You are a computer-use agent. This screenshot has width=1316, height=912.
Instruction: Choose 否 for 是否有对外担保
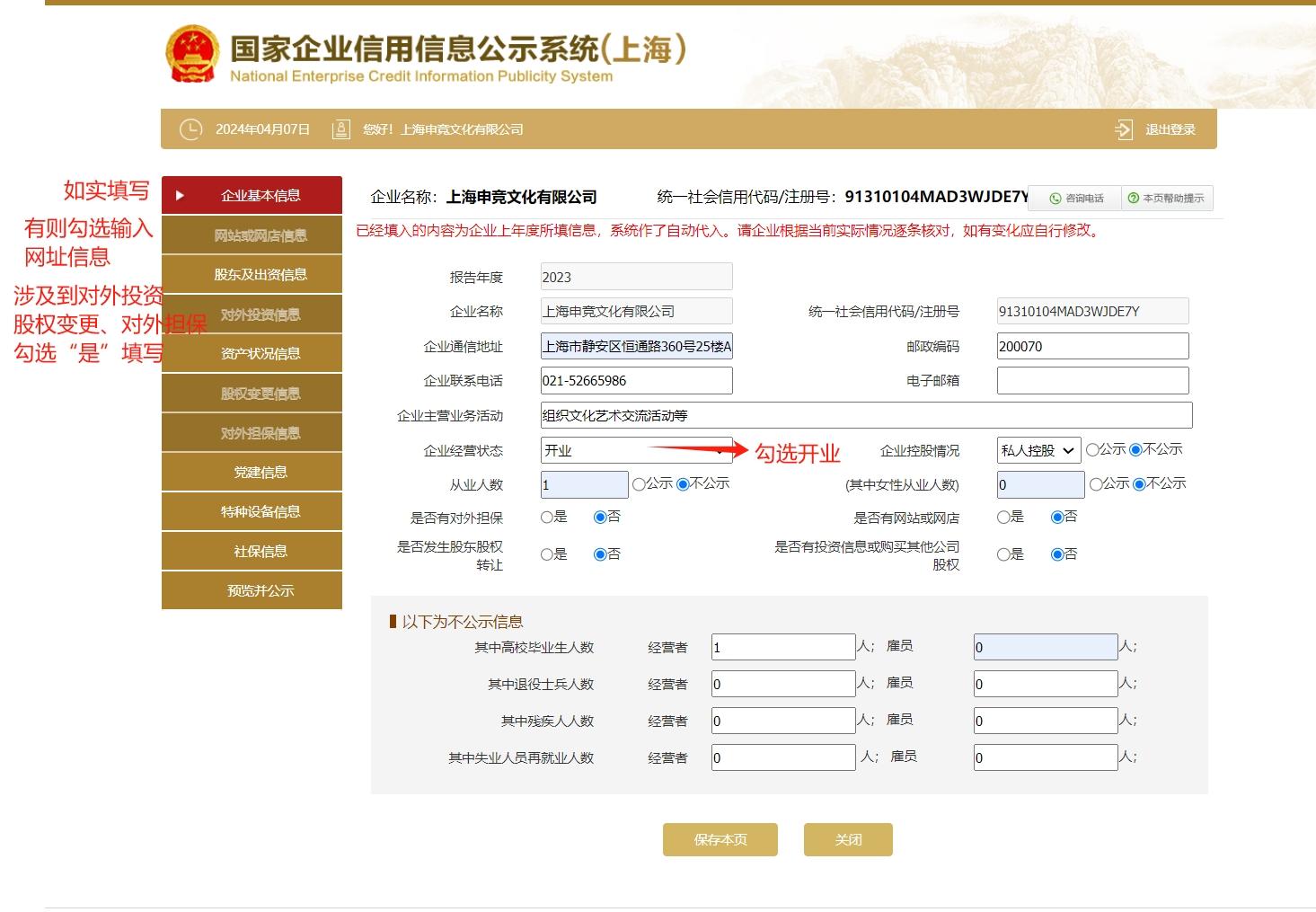click(x=600, y=517)
